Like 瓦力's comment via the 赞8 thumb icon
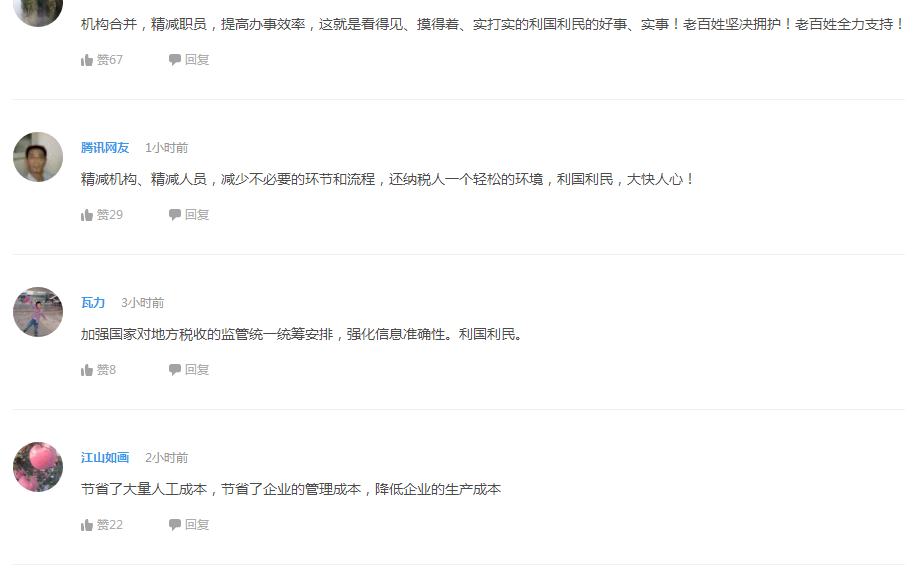The image size is (905, 578). click(87, 370)
